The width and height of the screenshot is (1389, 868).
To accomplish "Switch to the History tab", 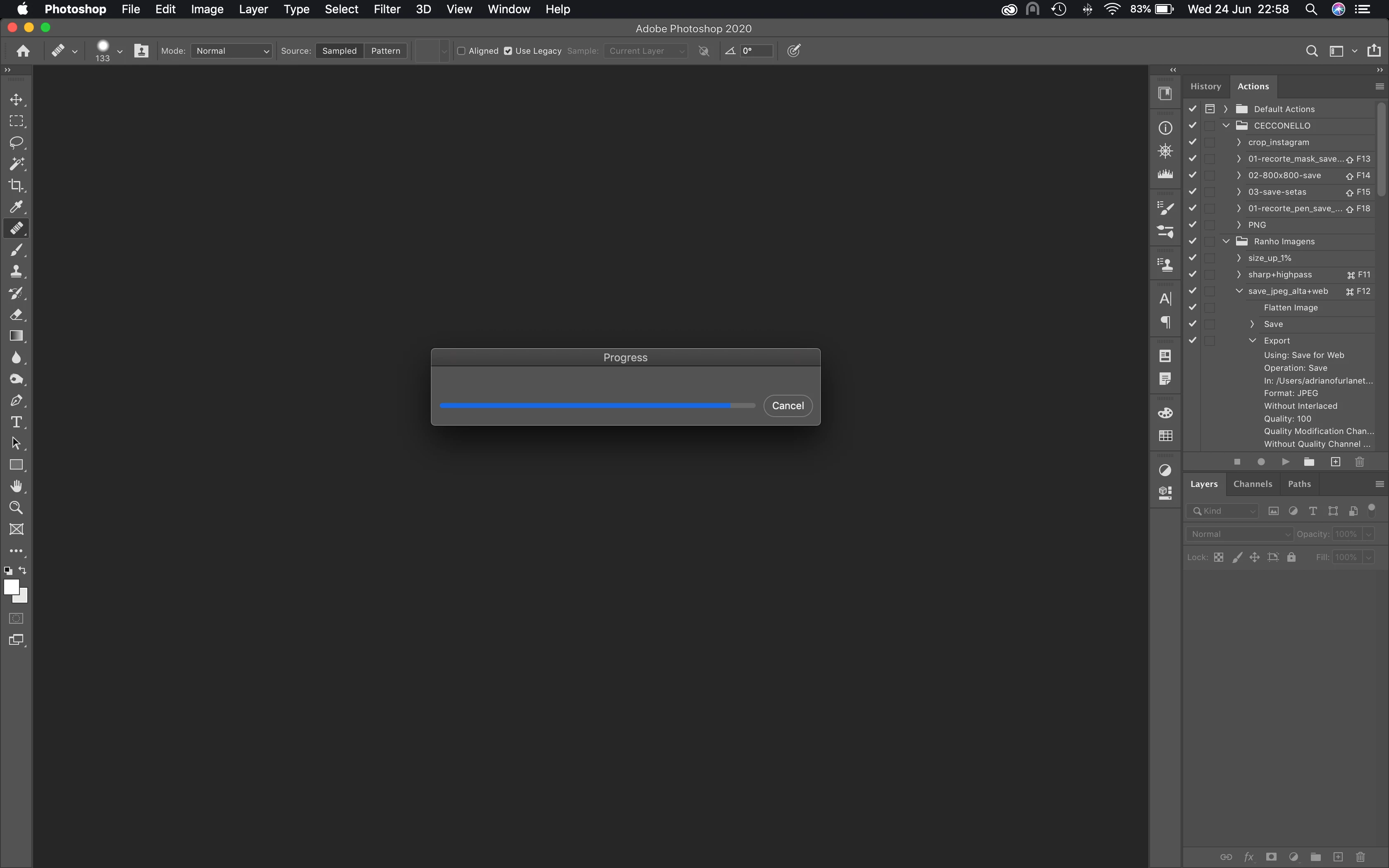I will click(1205, 87).
